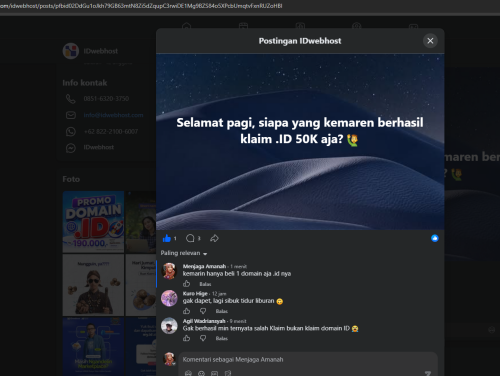This screenshot has width=500, height=376.
Task: Click phone number 0851-6320-3750
Action: (x=106, y=99)
